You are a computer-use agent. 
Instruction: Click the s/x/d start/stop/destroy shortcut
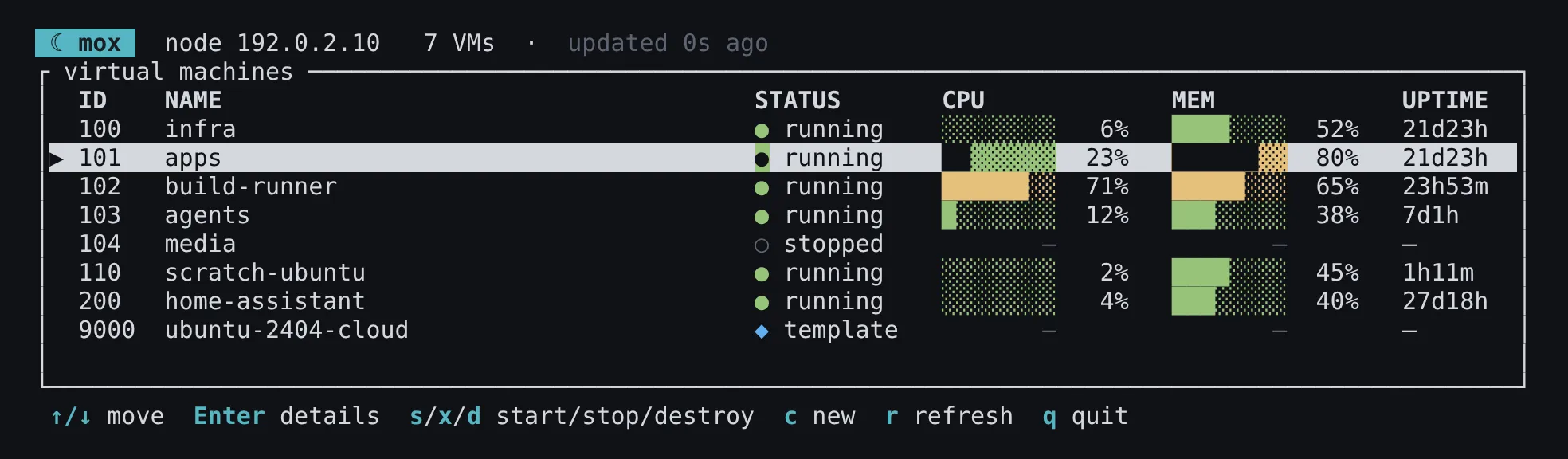coord(582,416)
